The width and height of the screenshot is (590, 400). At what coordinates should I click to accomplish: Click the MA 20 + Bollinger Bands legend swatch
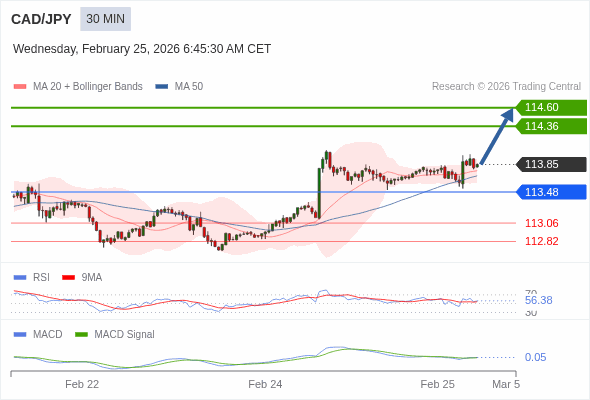[20, 87]
